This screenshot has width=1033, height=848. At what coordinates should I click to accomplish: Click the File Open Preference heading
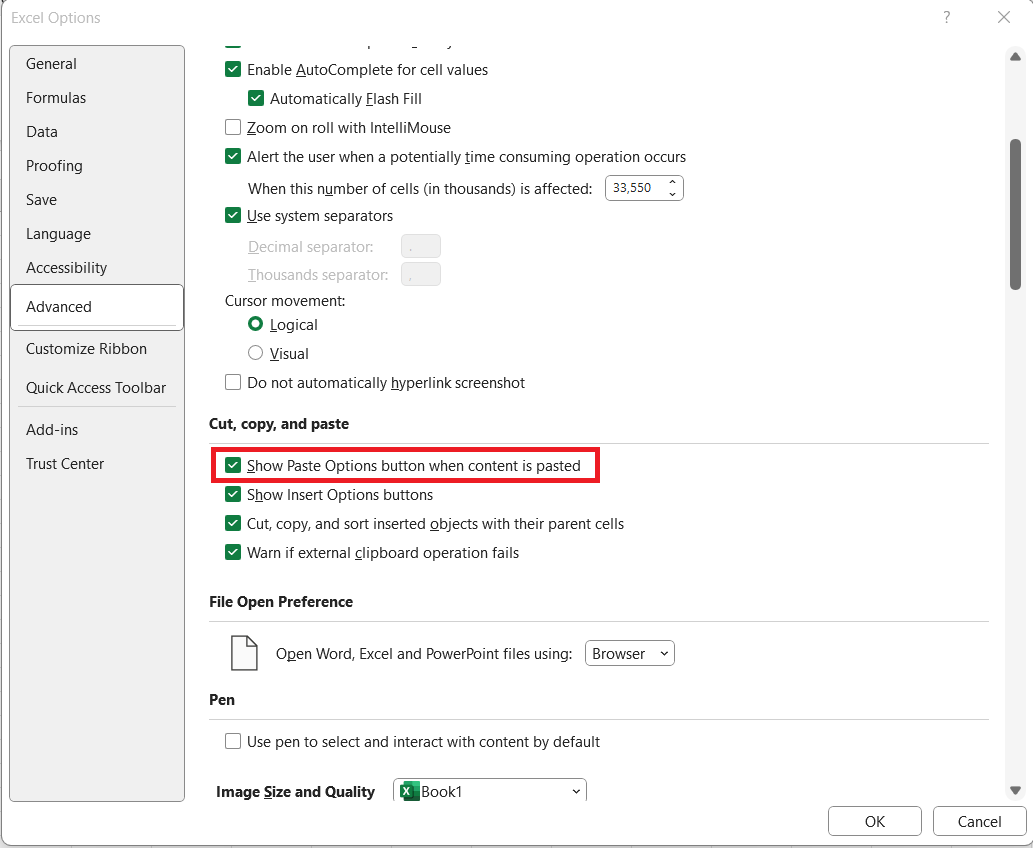pyautogui.click(x=281, y=602)
